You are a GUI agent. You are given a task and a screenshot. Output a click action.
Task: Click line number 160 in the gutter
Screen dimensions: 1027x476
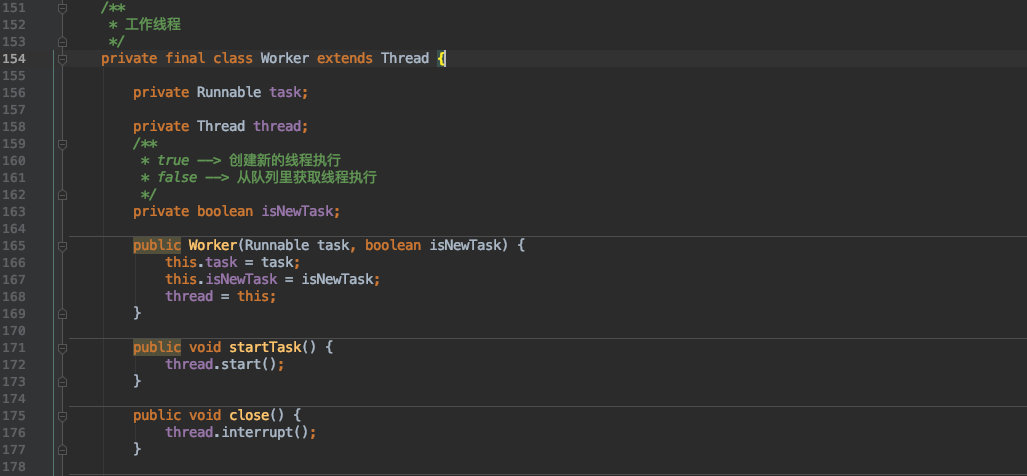[14, 160]
